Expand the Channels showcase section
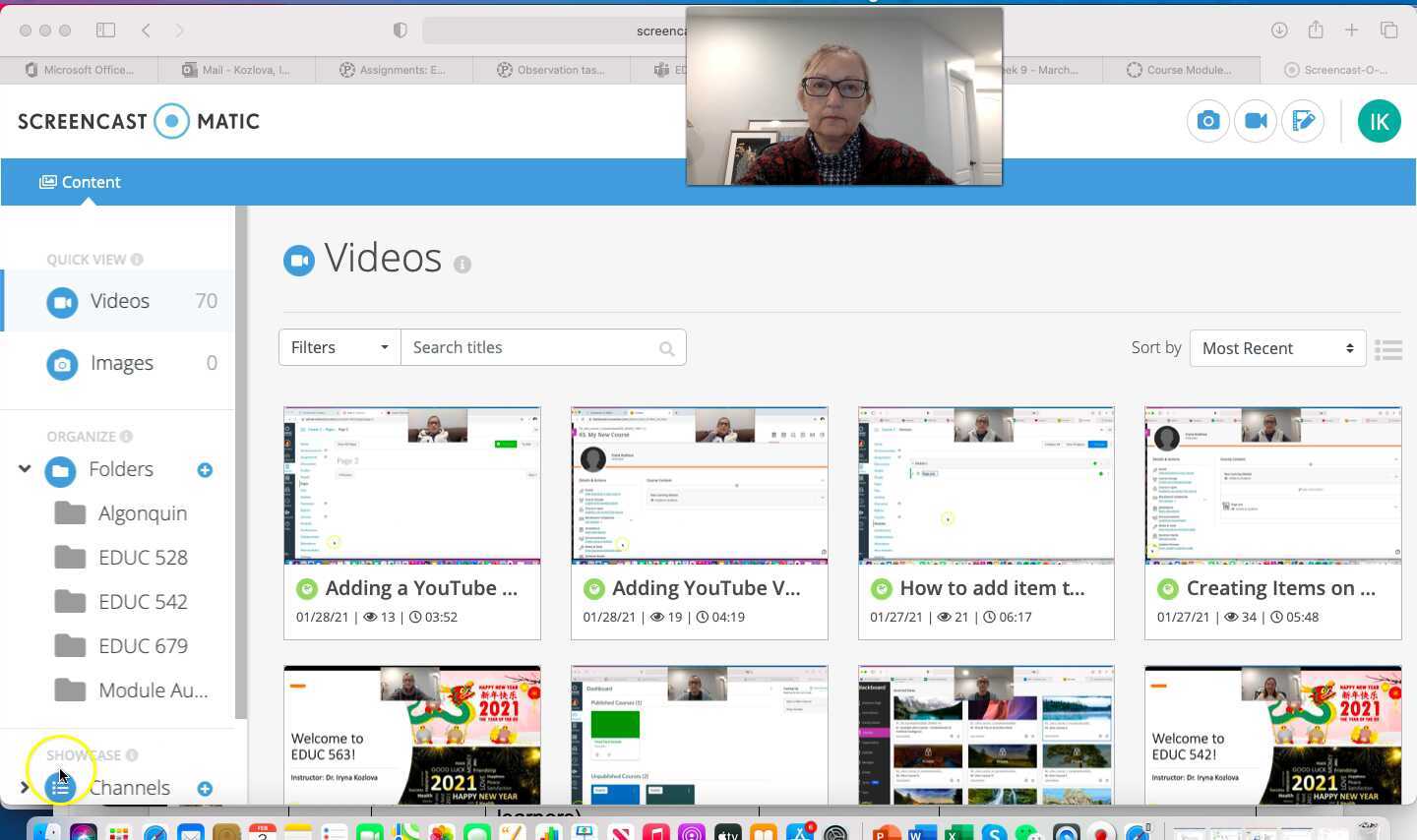Screen dimensions: 1417x840 [x=25, y=787]
